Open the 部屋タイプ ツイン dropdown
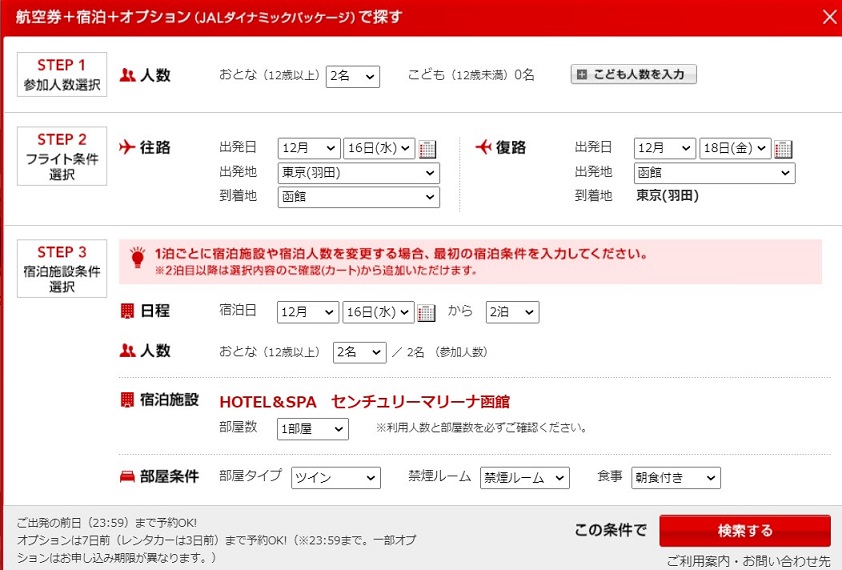Image resolution: width=842 pixels, height=570 pixels. (336, 478)
